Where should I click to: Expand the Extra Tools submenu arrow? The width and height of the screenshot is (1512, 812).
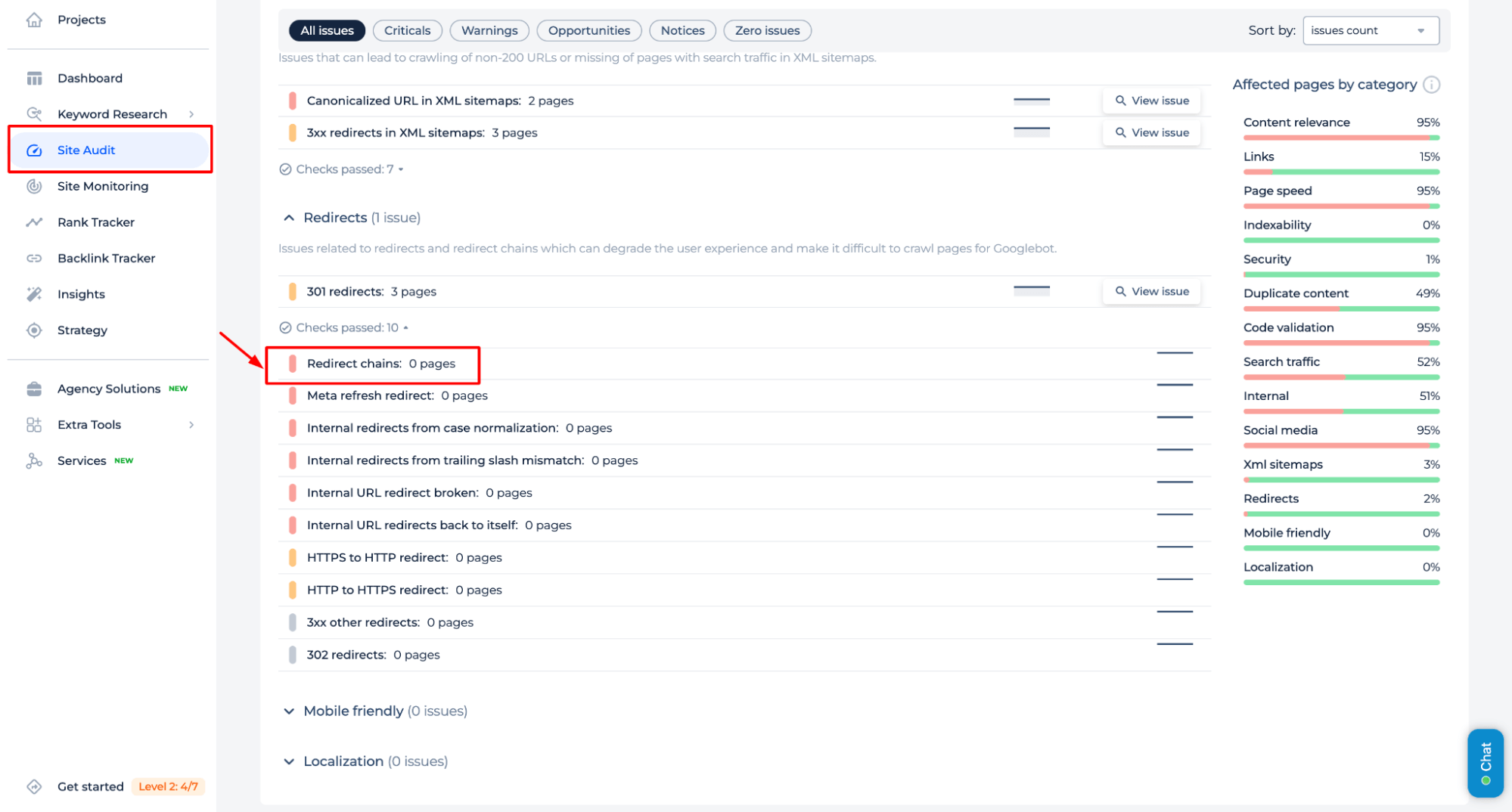[x=191, y=425]
